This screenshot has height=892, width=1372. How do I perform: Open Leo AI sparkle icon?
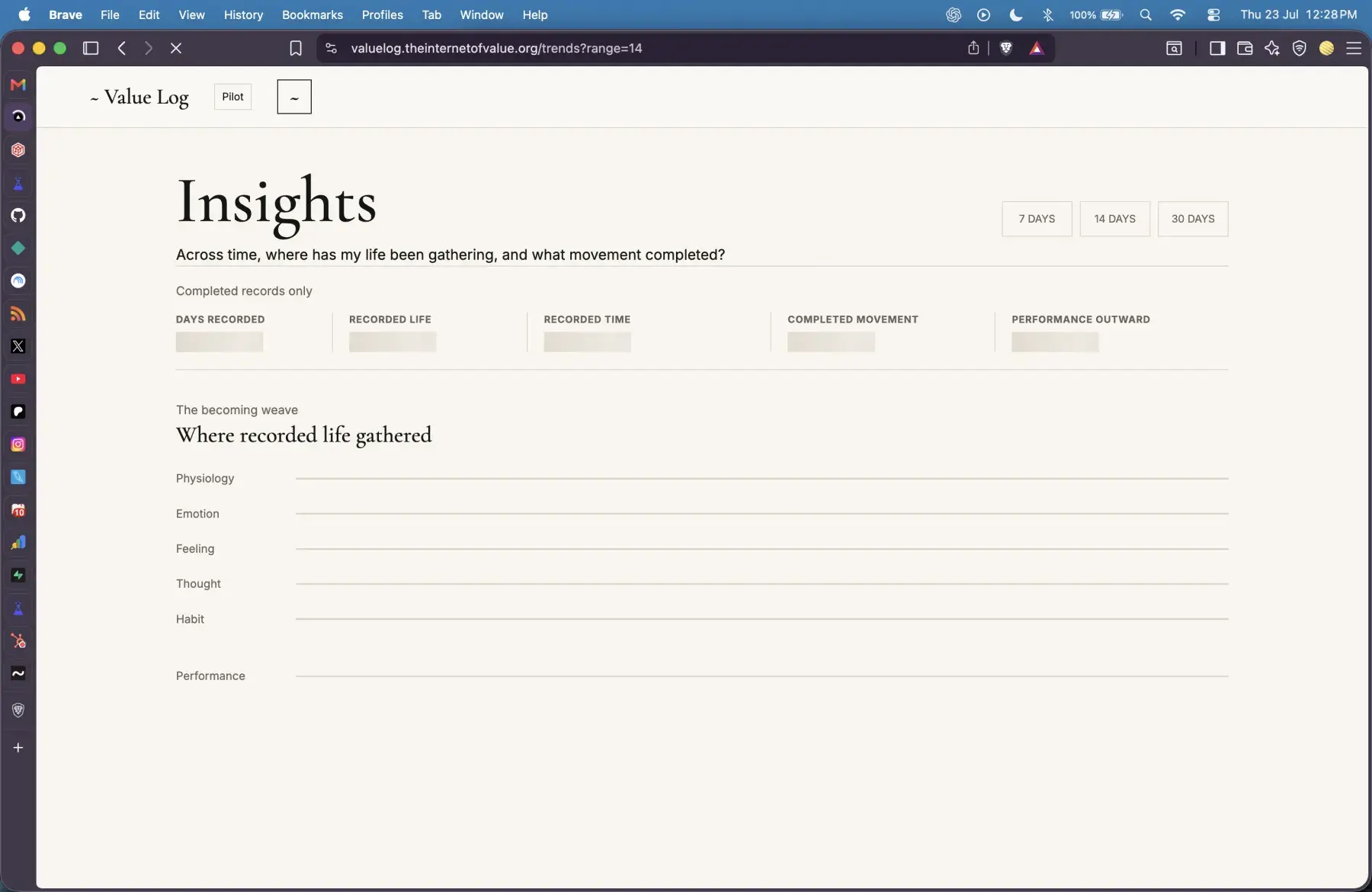coord(1272,48)
